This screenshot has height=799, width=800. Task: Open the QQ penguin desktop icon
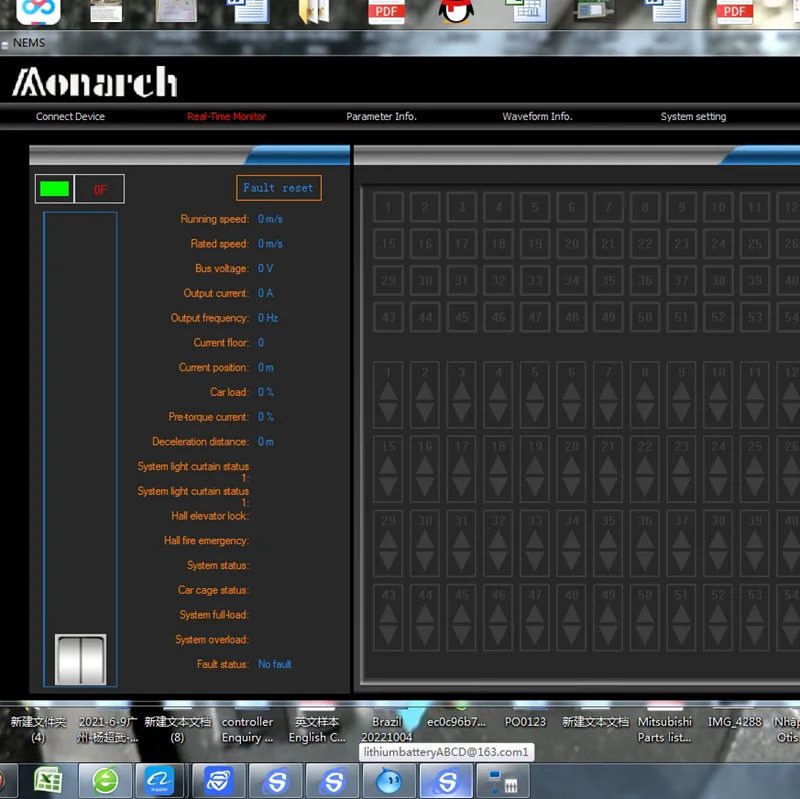(x=456, y=11)
